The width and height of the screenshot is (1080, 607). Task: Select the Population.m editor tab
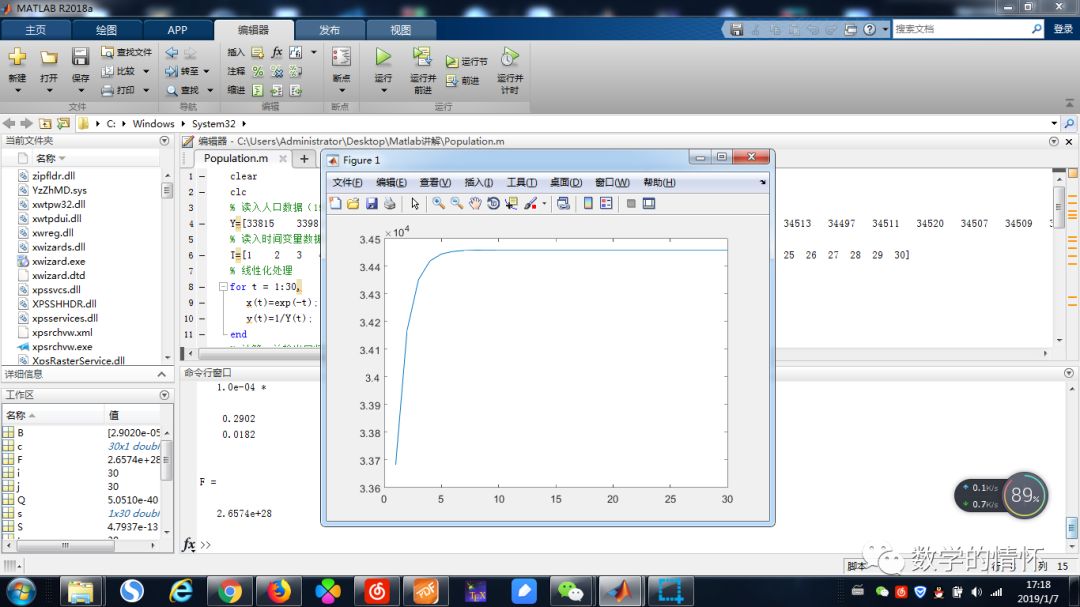point(236,158)
